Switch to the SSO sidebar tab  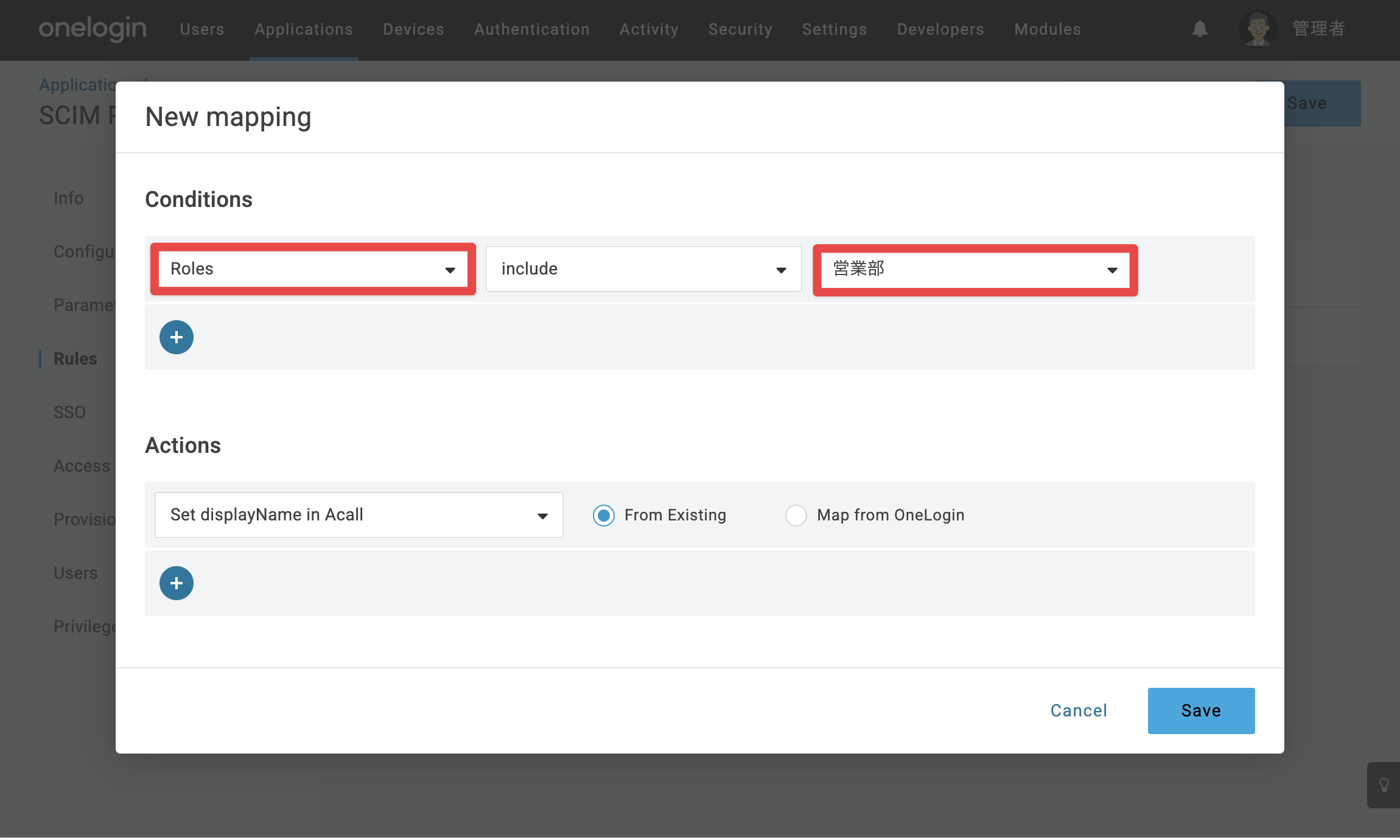click(69, 412)
